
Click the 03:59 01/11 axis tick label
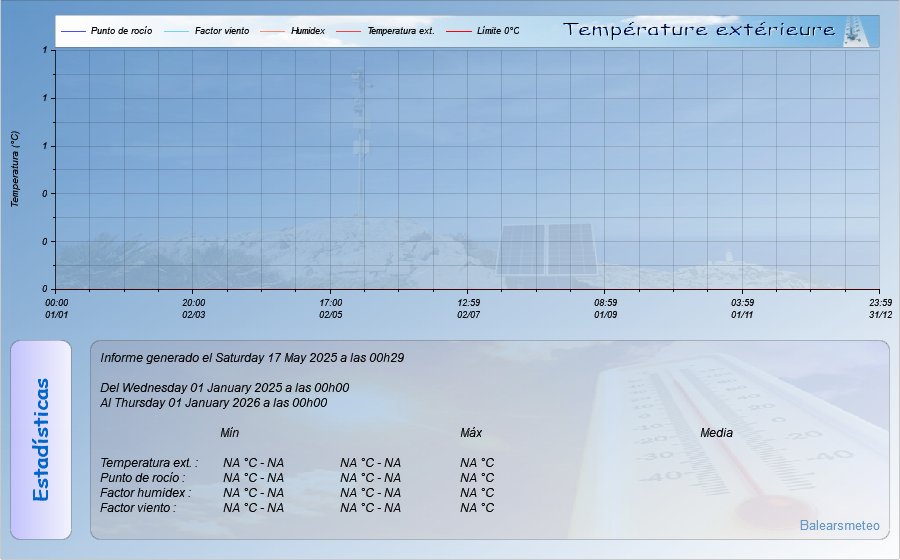[742, 309]
